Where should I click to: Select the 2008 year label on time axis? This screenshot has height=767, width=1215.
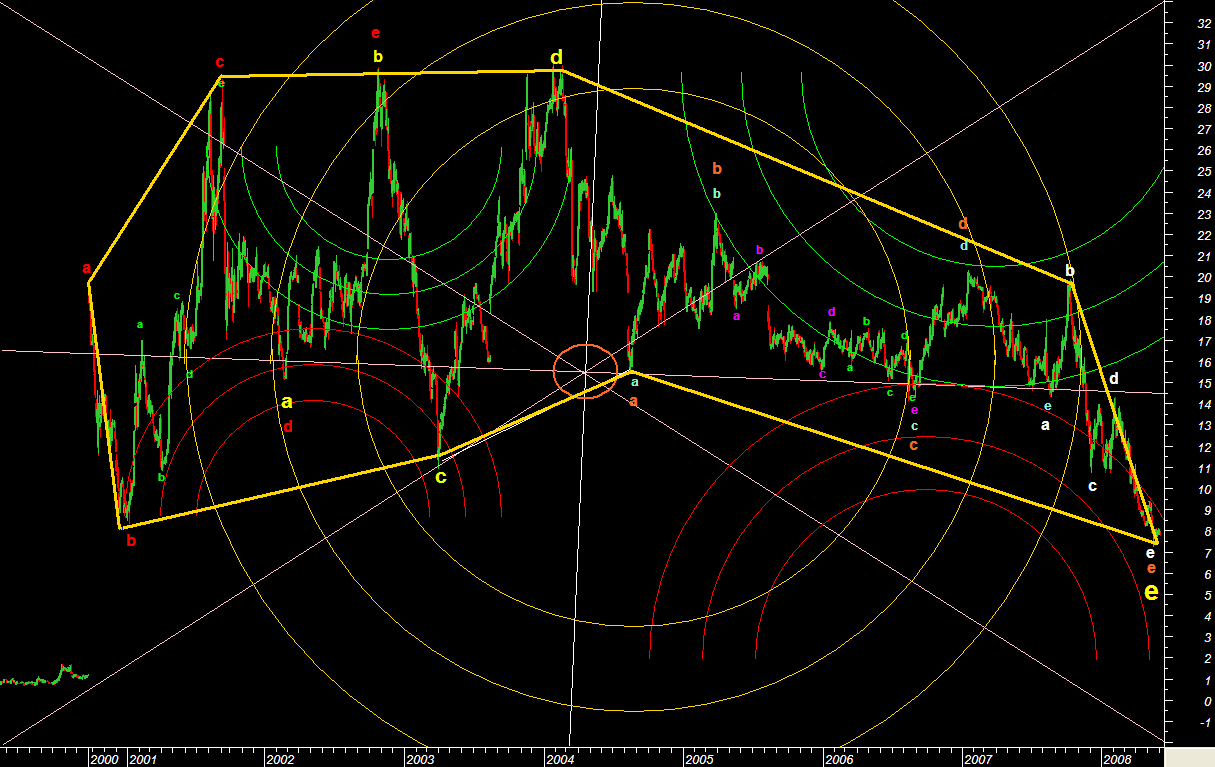[x=1116, y=760]
